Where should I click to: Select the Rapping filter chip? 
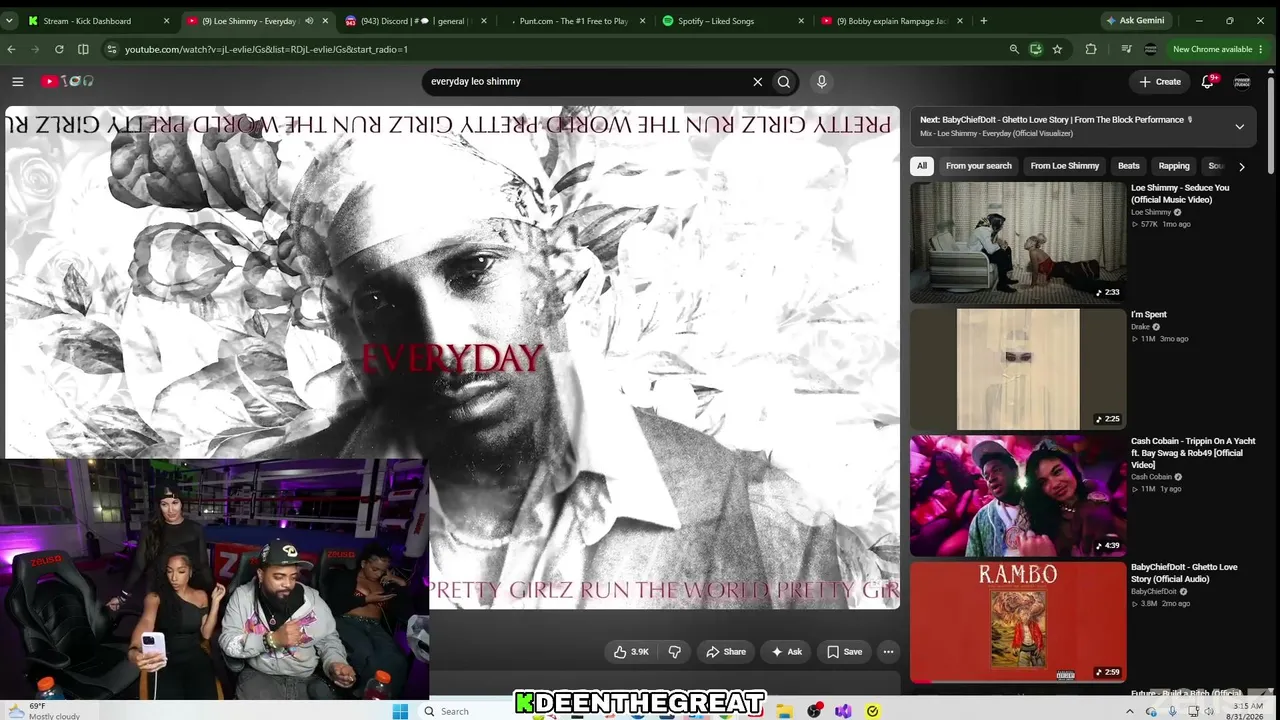tap(1174, 166)
